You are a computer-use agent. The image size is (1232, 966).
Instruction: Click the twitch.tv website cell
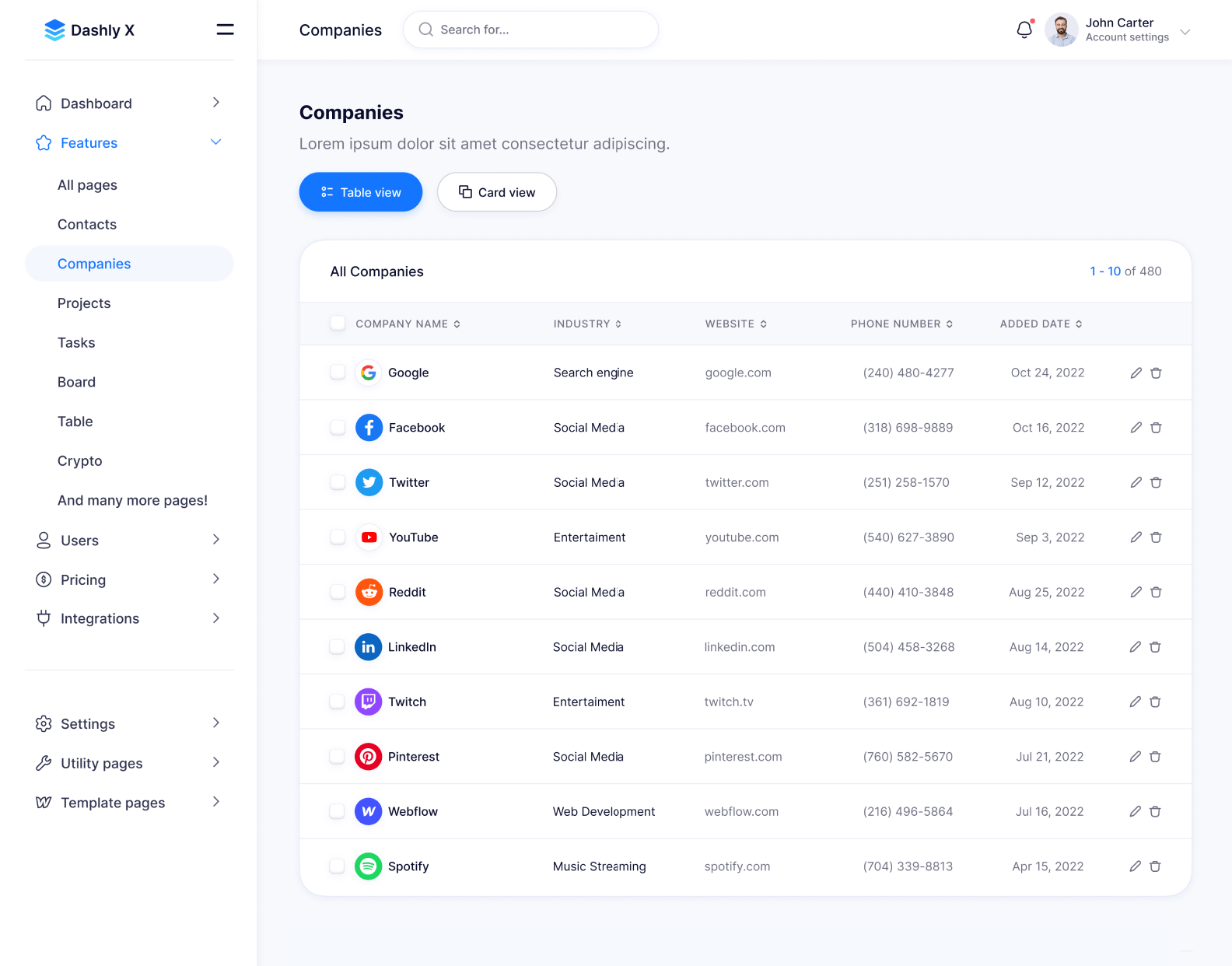point(729,702)
